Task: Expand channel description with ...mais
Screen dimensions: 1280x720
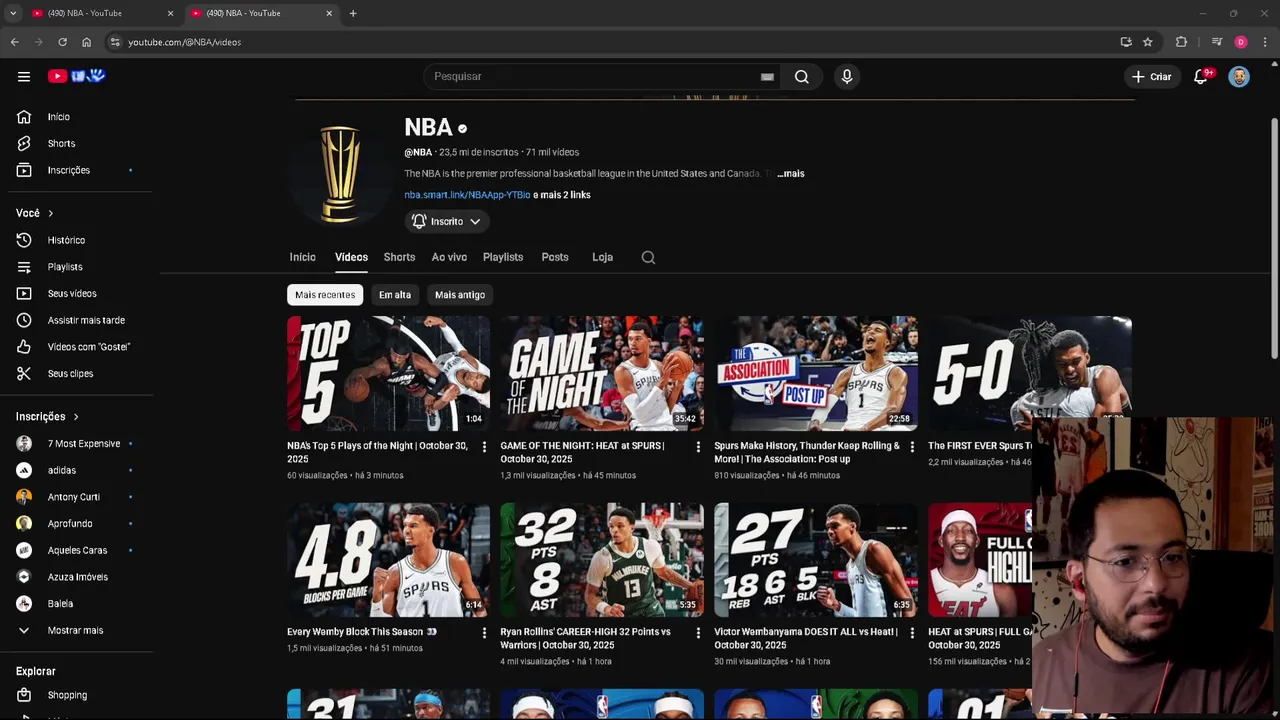Action: (x=790, y=174)
